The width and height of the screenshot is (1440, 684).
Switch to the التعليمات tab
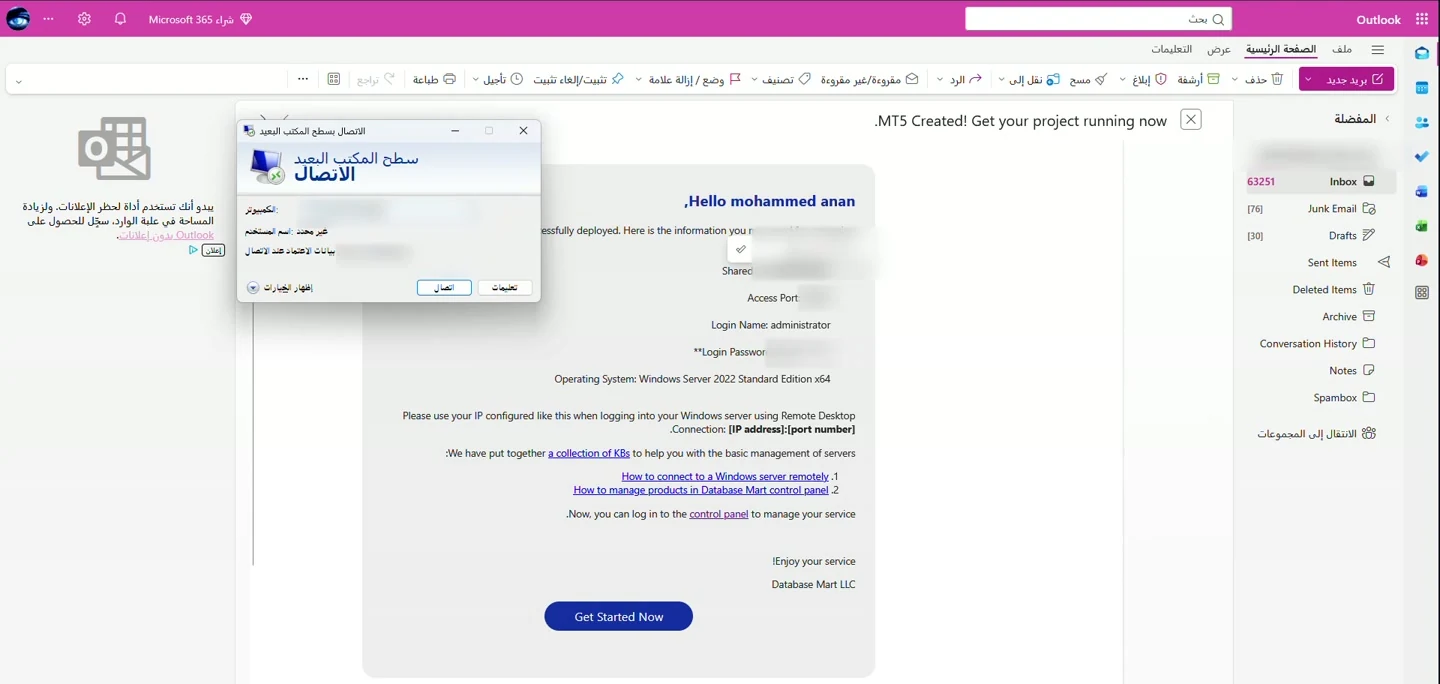pyautogui.click(x=1172, y=49)
